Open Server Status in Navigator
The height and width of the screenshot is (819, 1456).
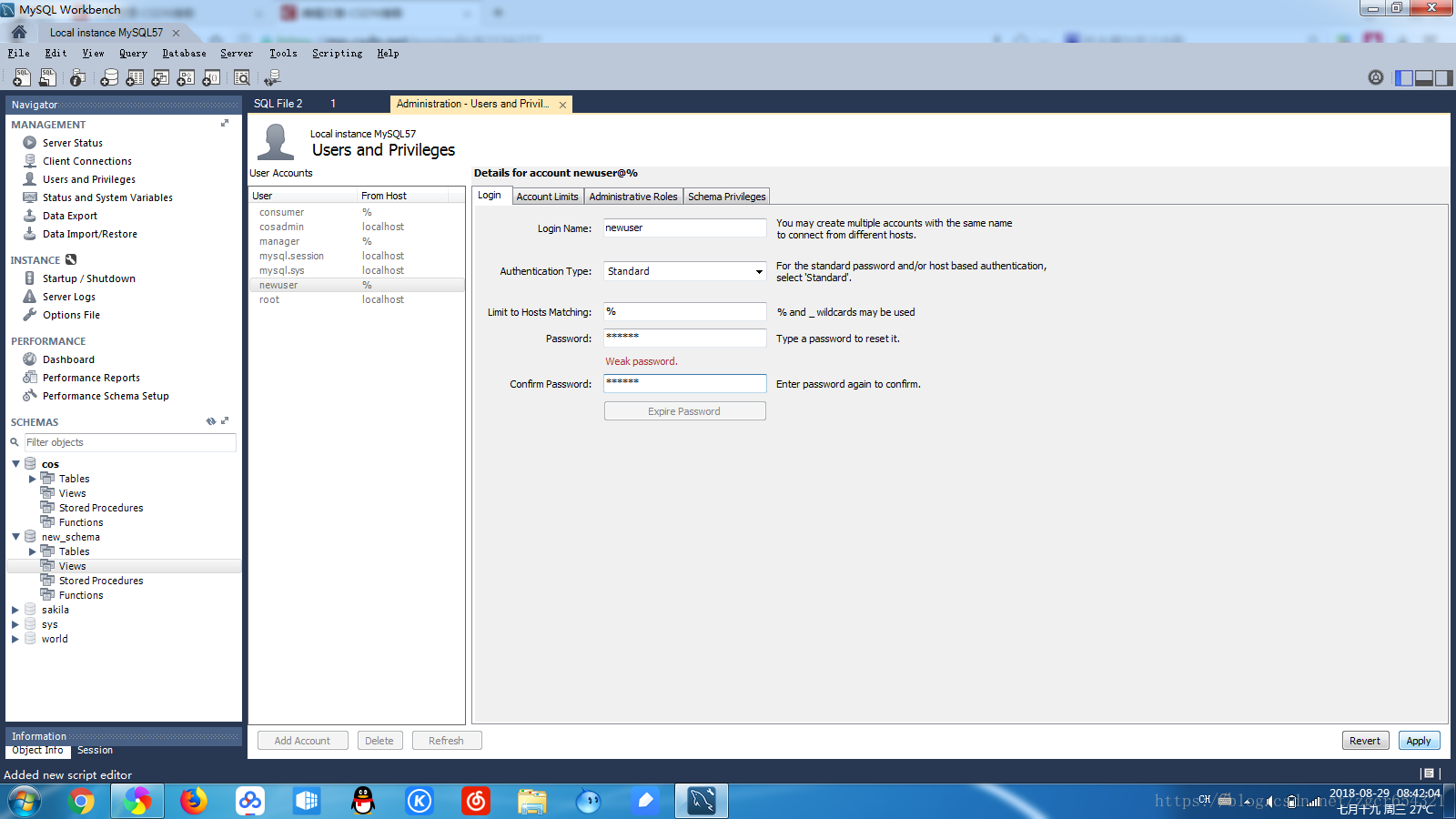coord(72,143)
